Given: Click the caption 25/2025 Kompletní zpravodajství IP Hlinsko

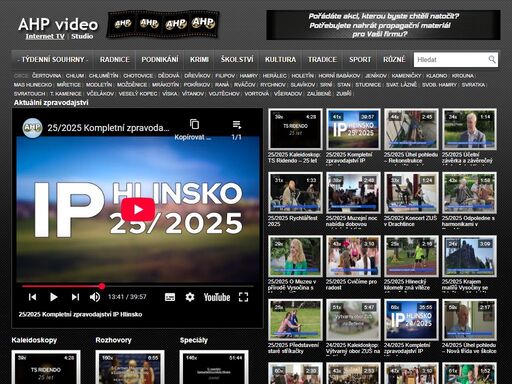Looking at the screenshot, I should click(80, 314).
